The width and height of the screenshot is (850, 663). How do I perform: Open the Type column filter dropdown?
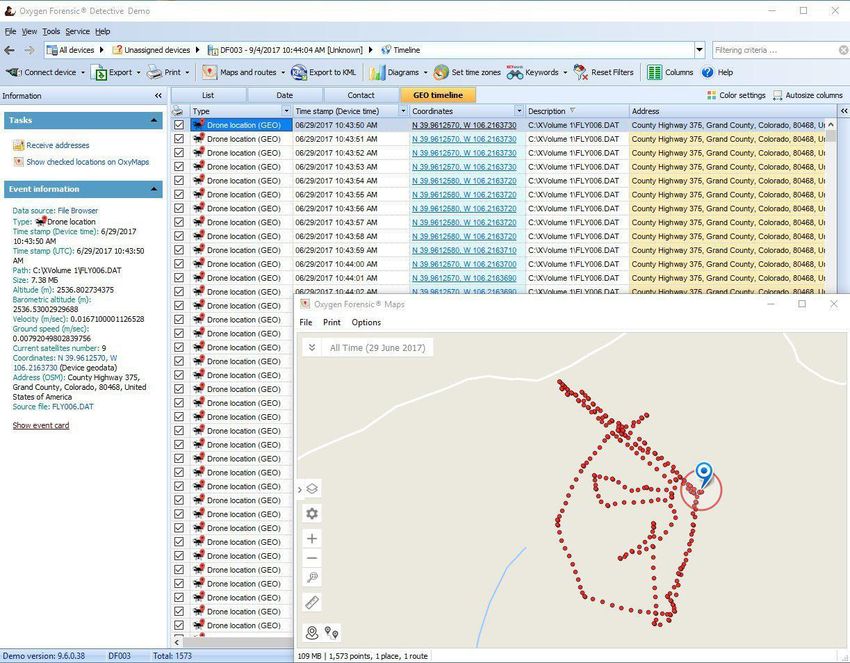coord(286,111)
